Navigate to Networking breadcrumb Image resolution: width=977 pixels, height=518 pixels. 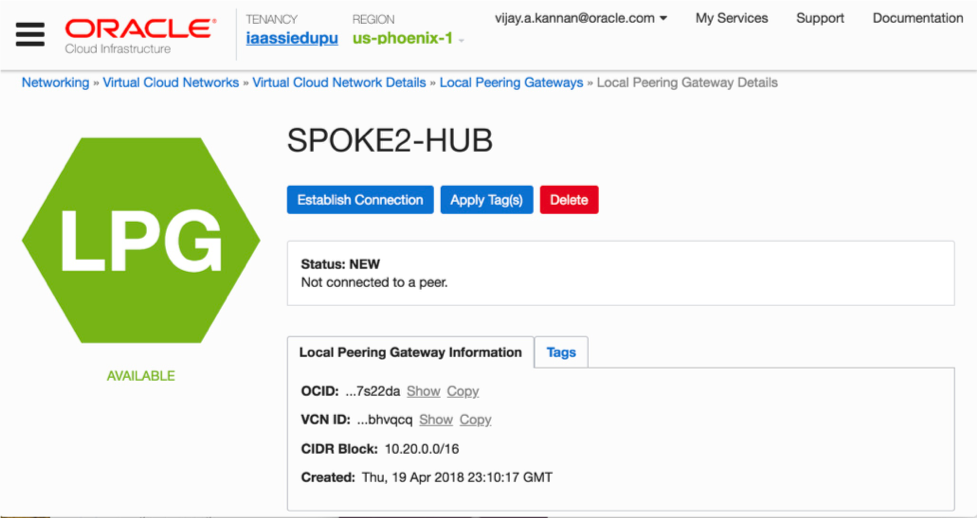pos(55,83)
